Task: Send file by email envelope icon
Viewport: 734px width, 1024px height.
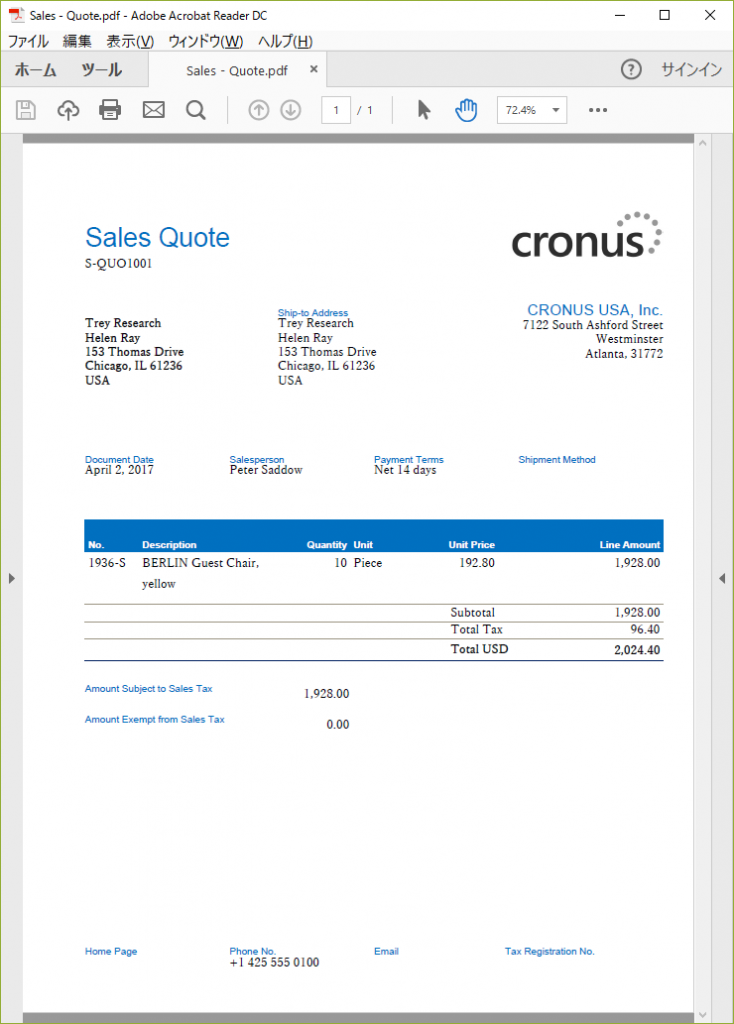Action: pyautogui.click(x=153, y=110)
